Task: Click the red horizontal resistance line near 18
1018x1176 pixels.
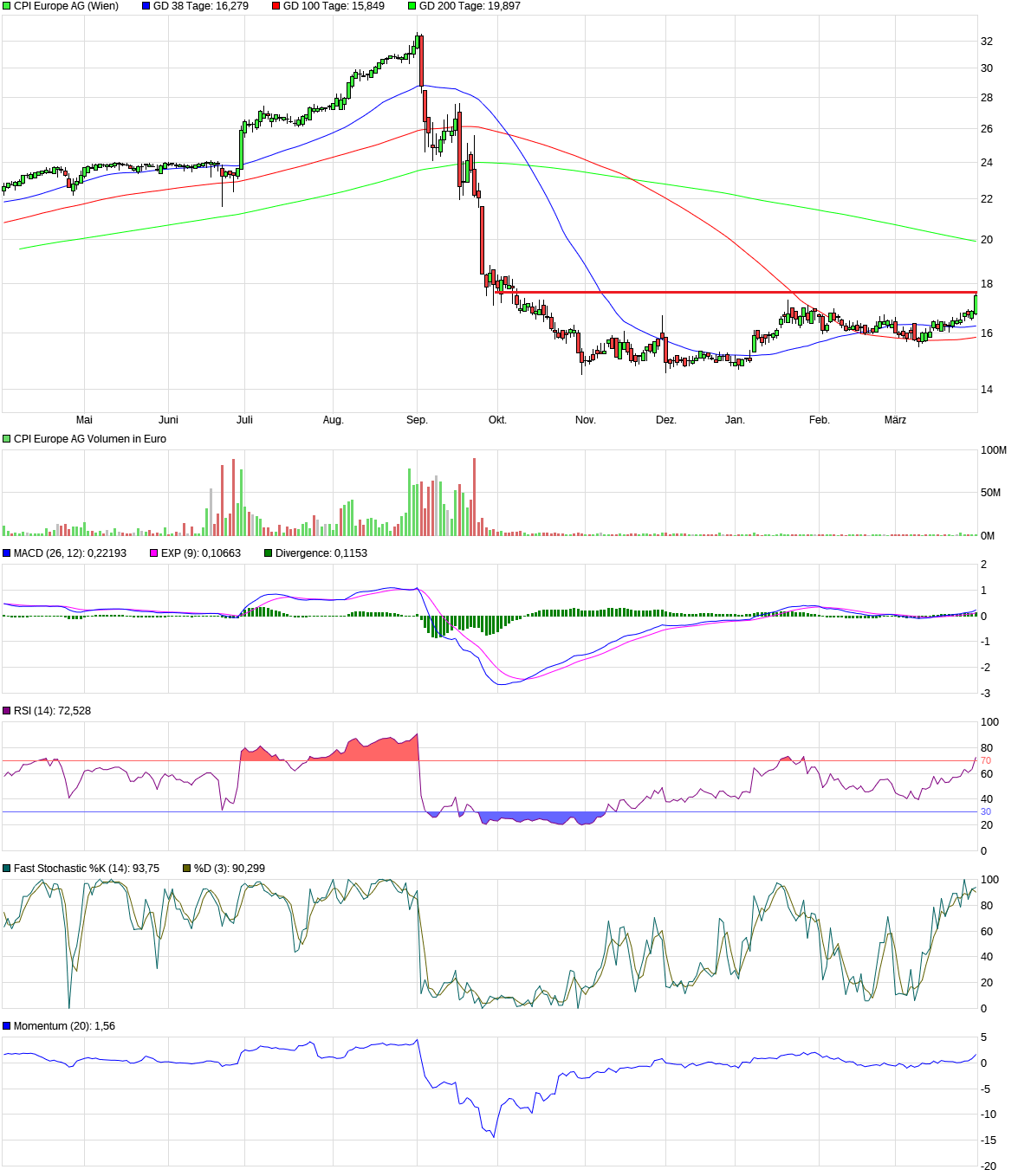Action: [x=736, y=293]
